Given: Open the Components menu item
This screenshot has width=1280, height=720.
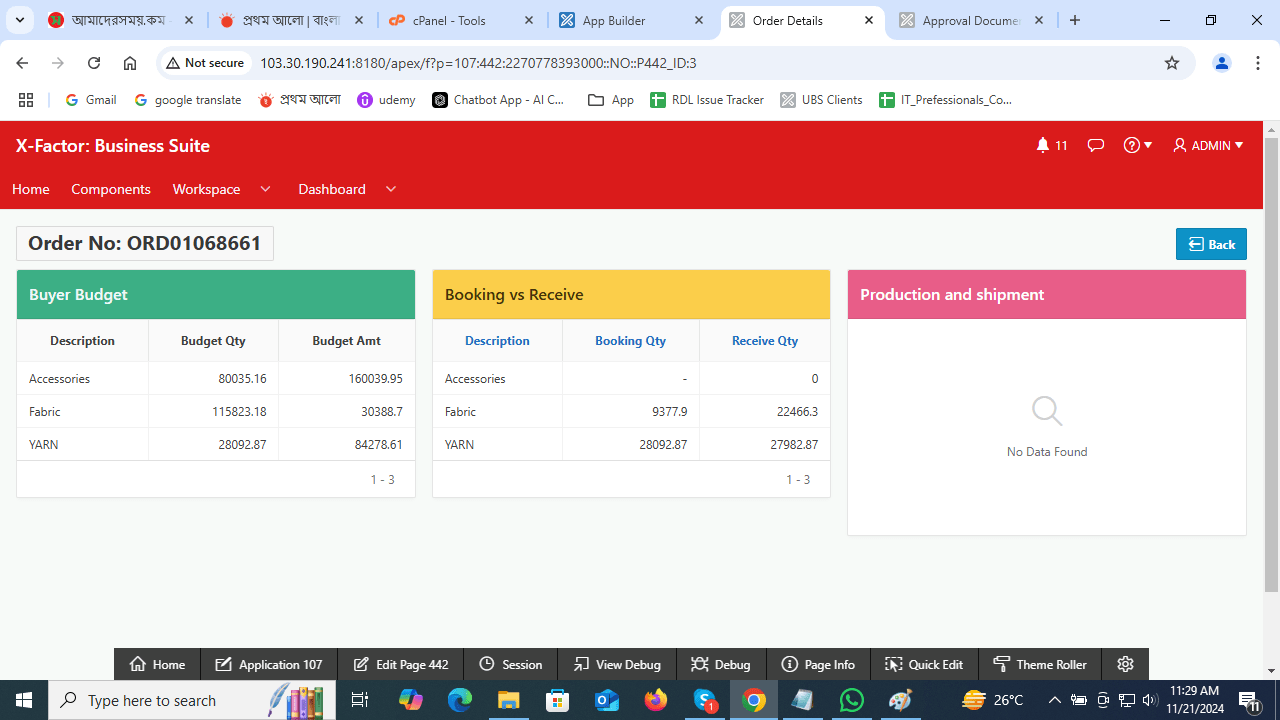Looking at the screenshot, I should [x=110, y=189].
